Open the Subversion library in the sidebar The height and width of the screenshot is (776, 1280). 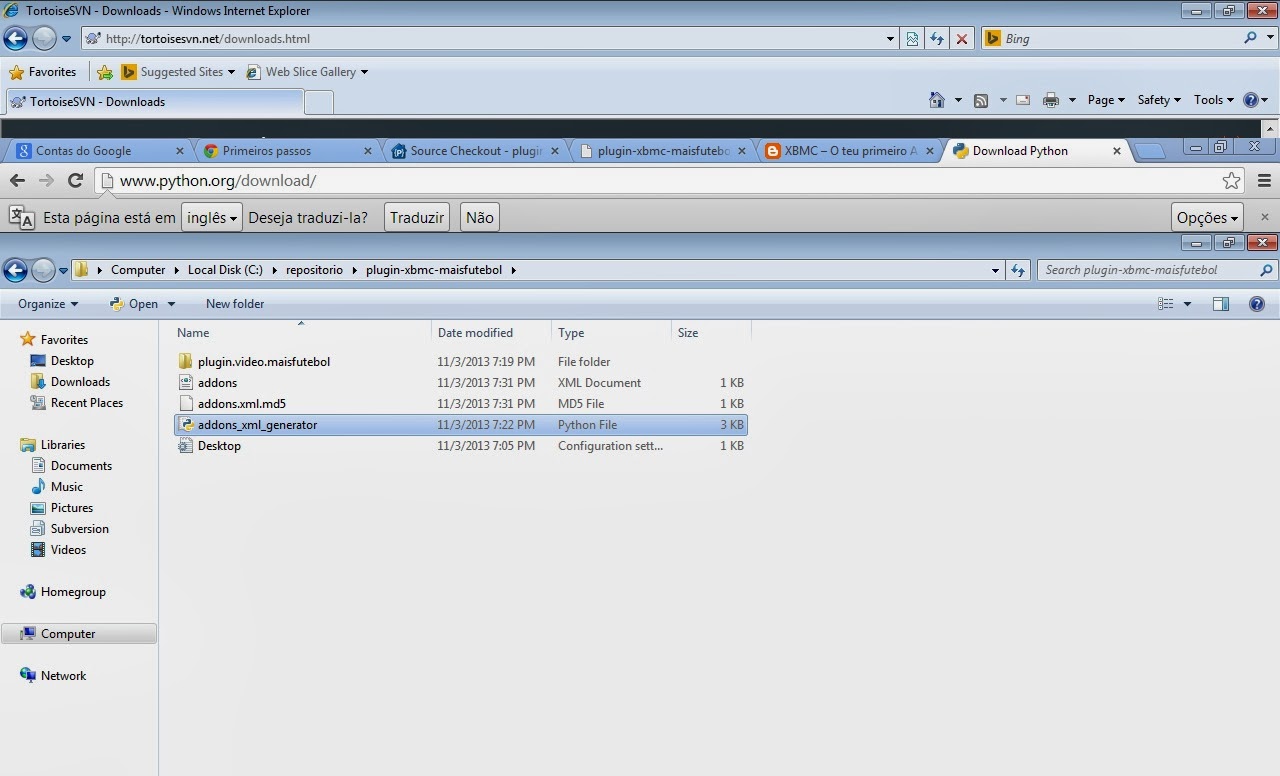(x=79, y=528)
